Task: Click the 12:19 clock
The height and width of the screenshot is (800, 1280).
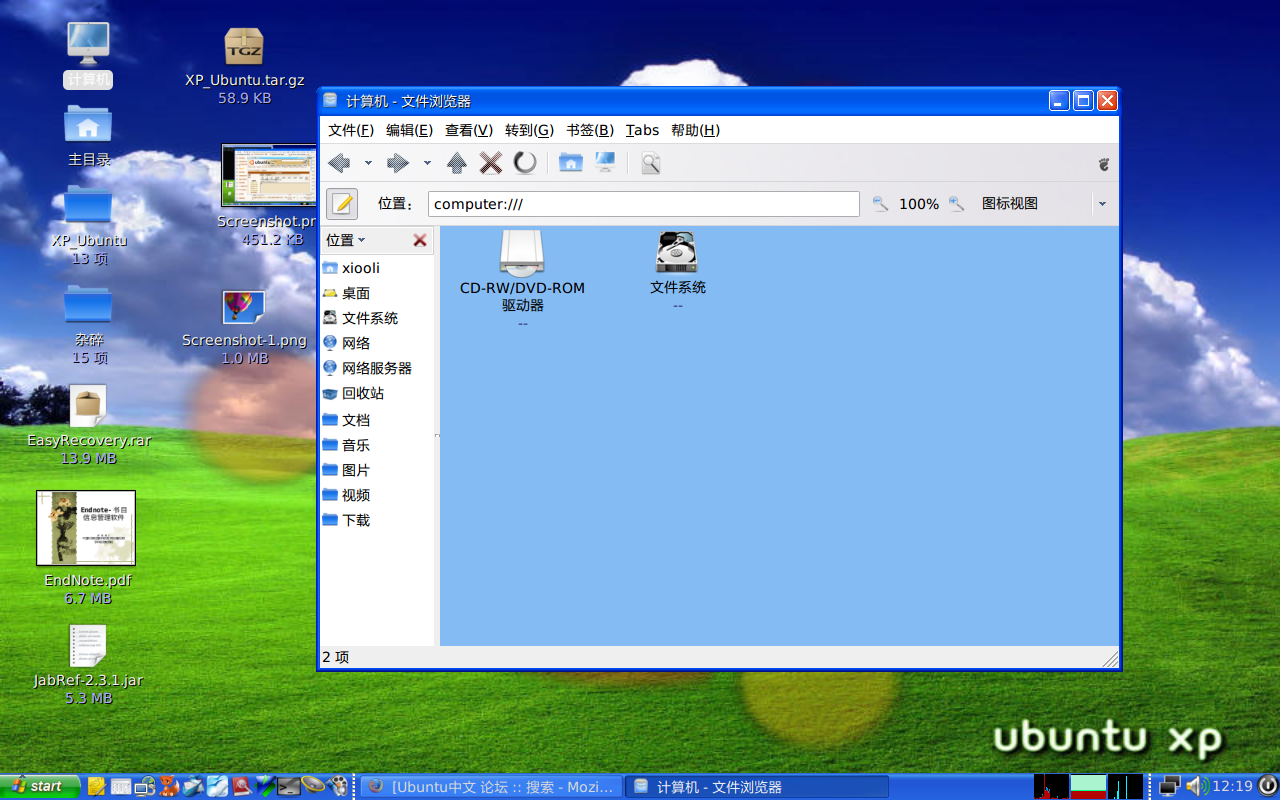Action: (x=1232, y=786)
